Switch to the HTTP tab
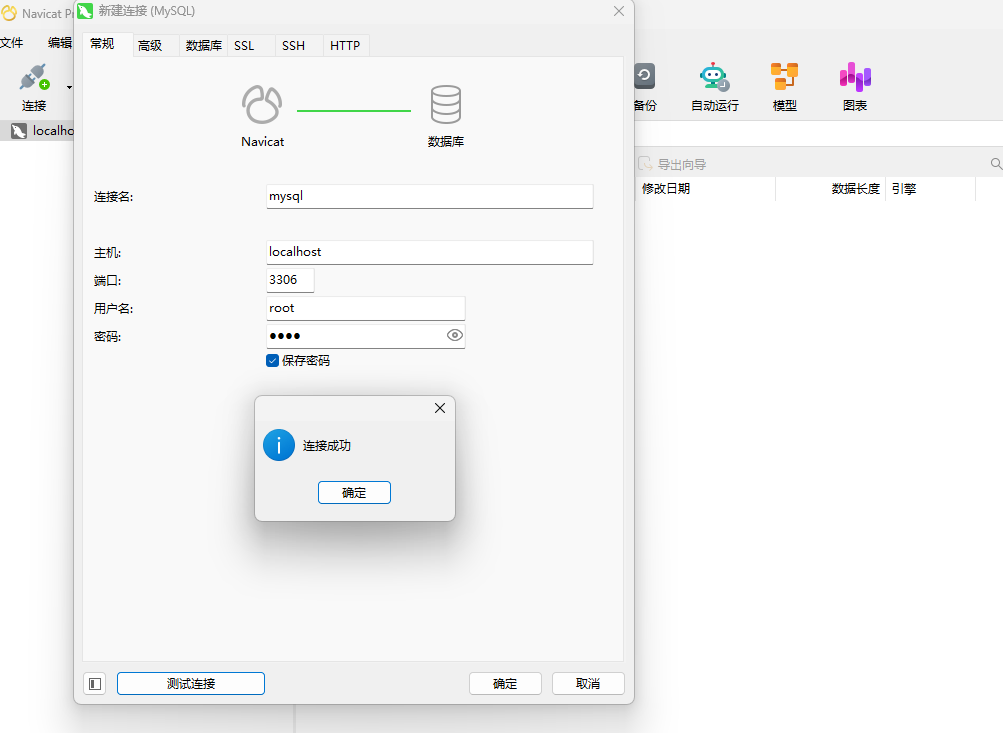Image resolution: width=1003 pixels, height=733 pixels. point(345,45)
